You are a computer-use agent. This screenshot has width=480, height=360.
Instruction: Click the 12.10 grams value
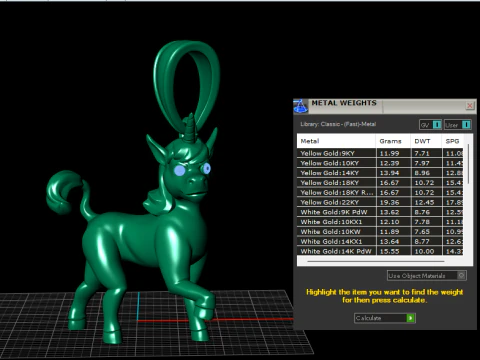click(x=389, y=222)
